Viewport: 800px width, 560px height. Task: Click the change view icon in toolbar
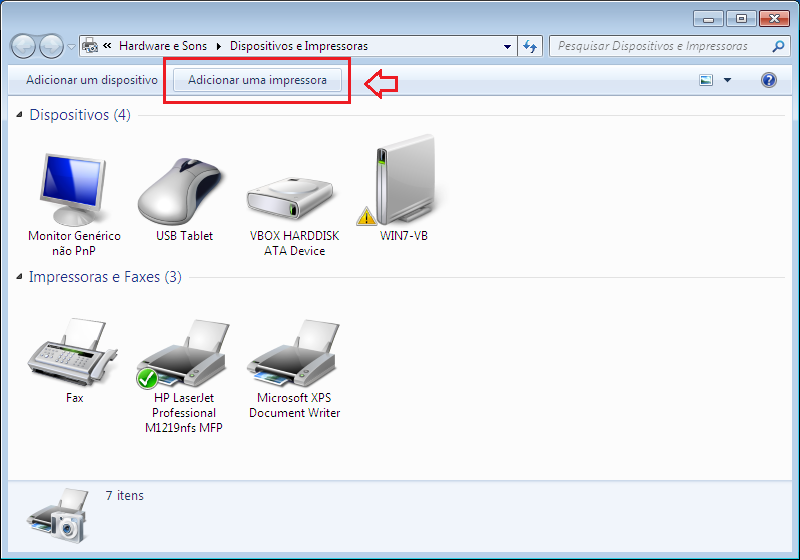(x=706, y=80)
